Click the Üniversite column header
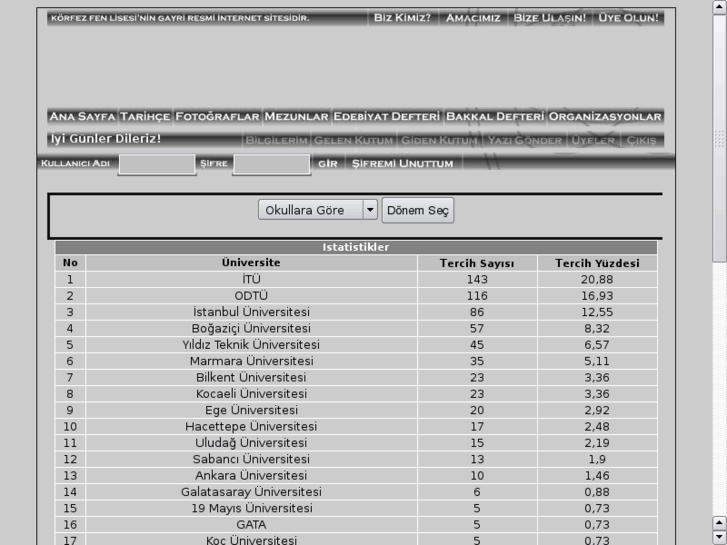This screenshot has height=545, width=727. tap(251, 263)
